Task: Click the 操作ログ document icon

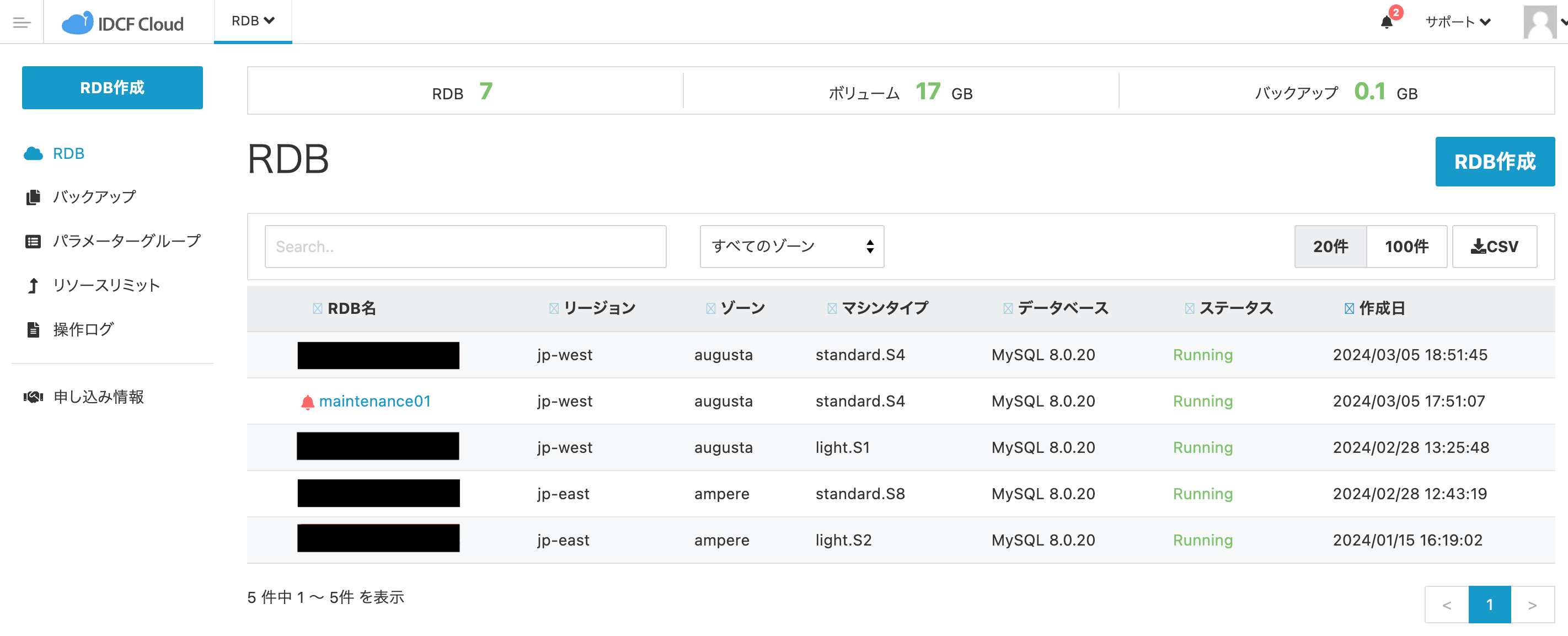Action: tap(33, 329)
